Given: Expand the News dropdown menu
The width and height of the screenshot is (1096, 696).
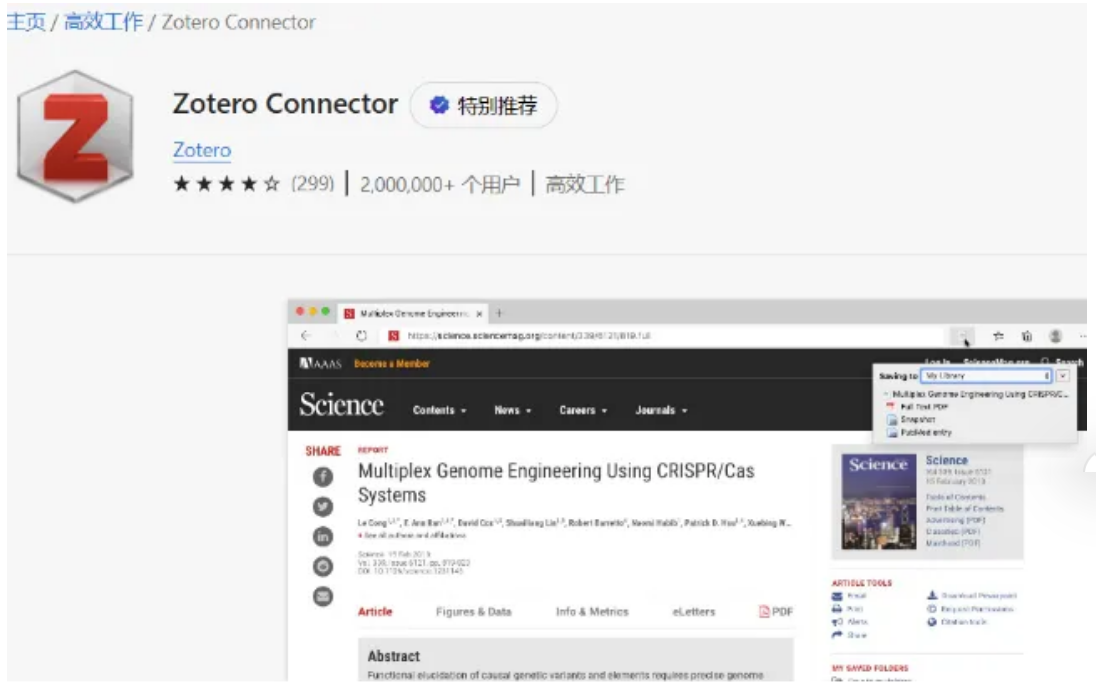Looking at the screenshot, I should (512, 410).
